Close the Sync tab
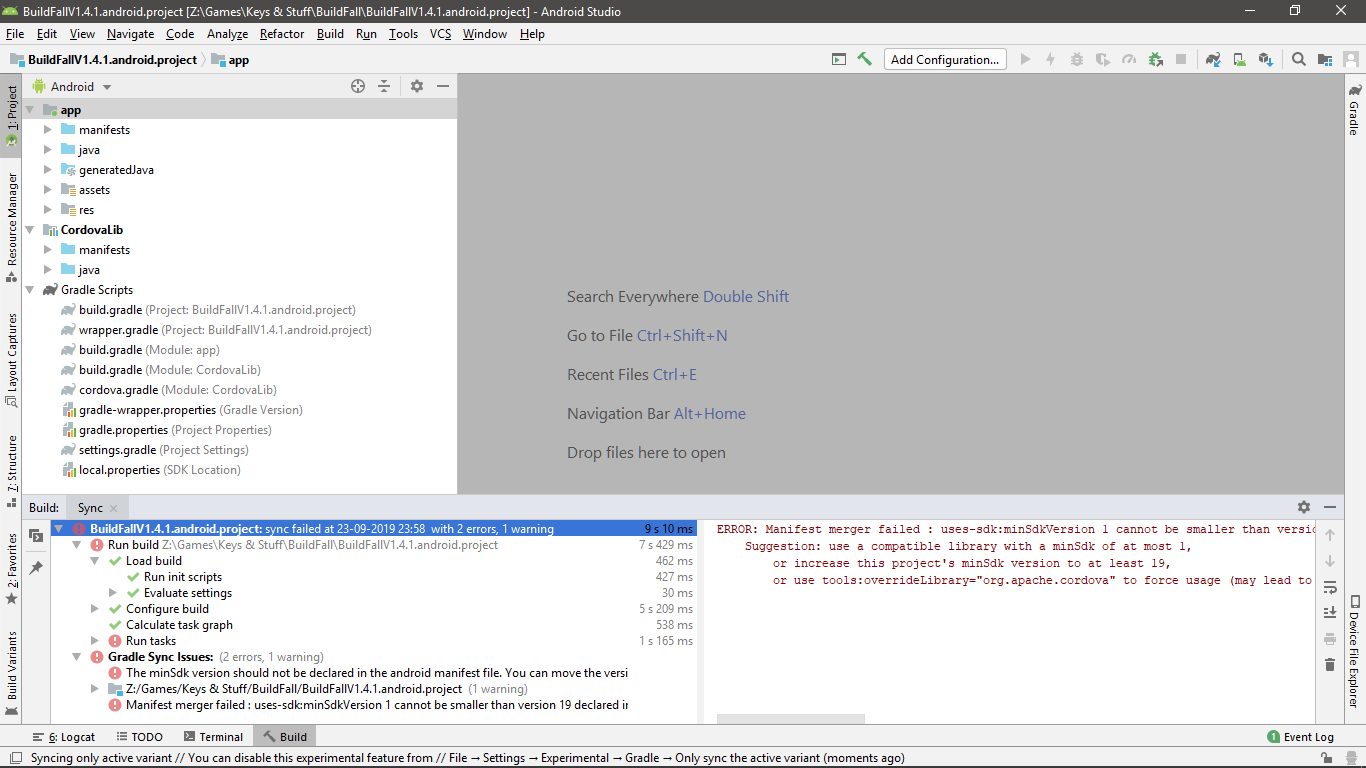This screenshot has height=768, width=1366. coord(113,508)
